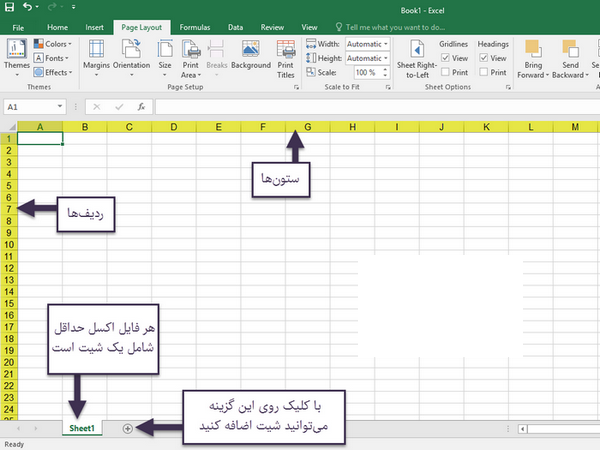Viewport: 600px width, 450px height.
Task: Click the Background image button
Action: pyautogui.click(x=251, y=55)
